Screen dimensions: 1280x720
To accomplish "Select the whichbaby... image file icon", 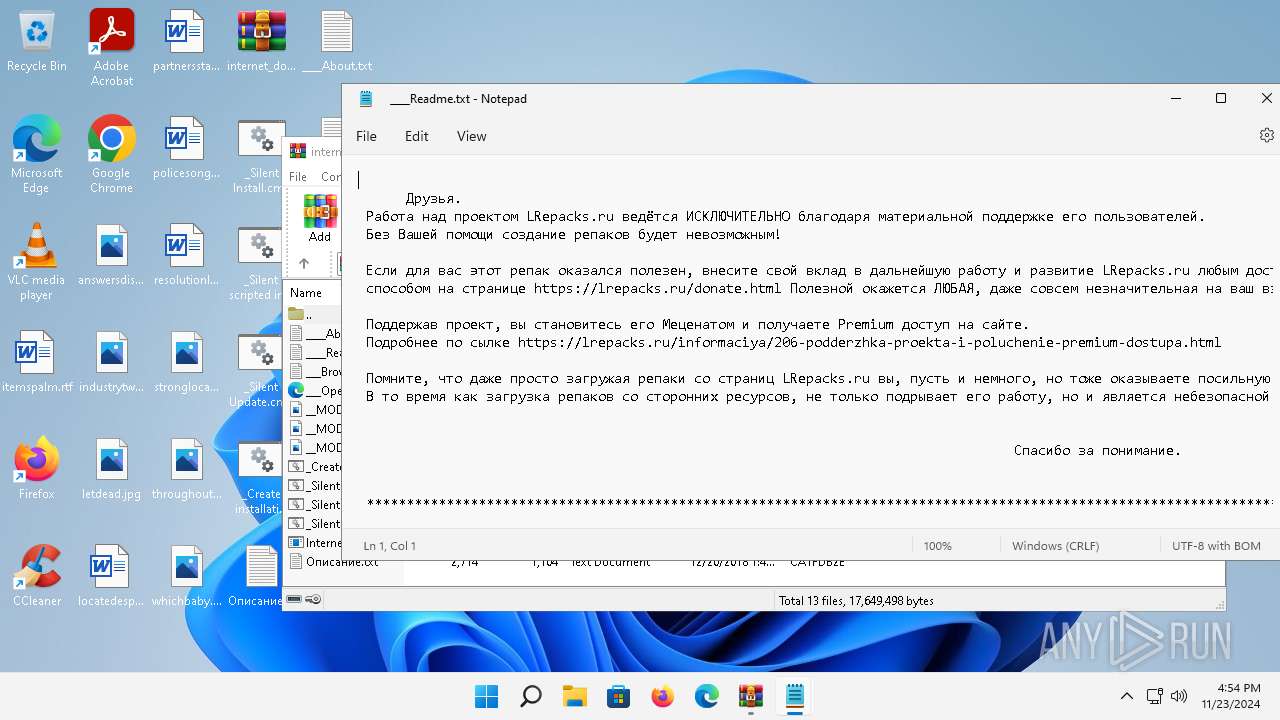I will pos(186,576).
